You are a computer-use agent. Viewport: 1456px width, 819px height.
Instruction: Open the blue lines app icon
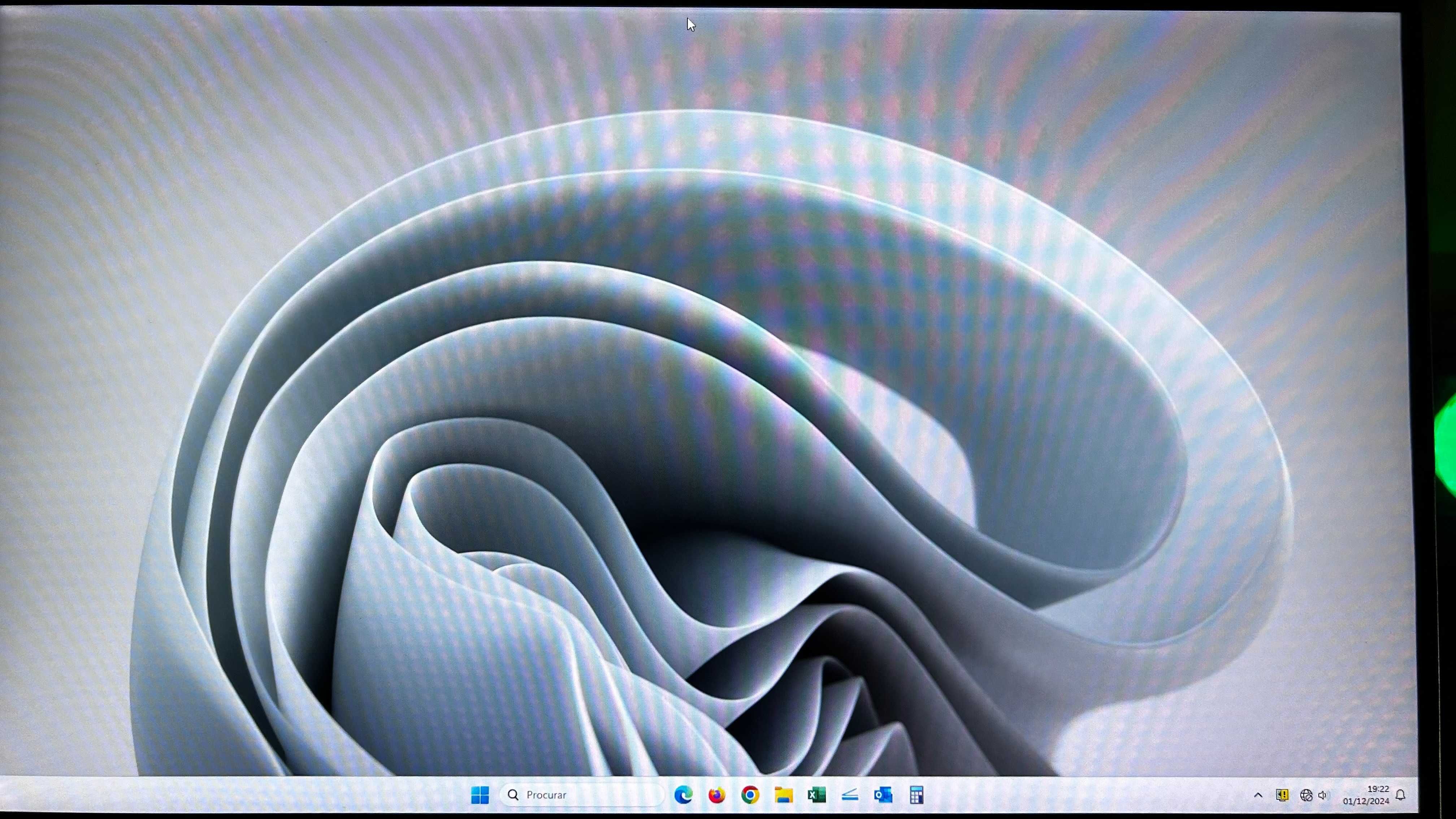pos(850,795)
